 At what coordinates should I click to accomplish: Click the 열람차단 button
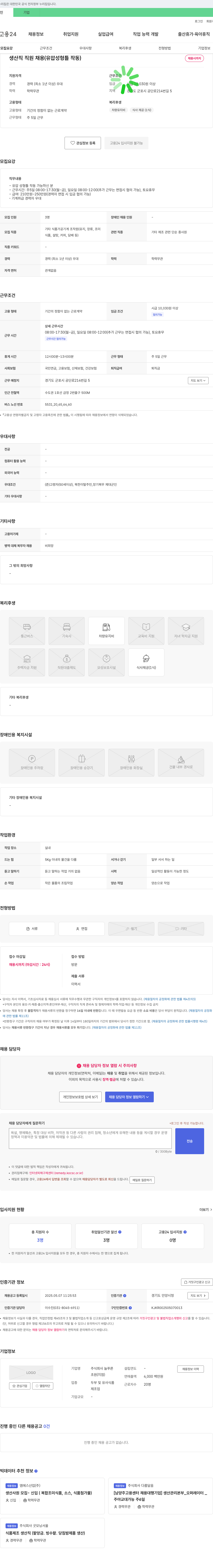point(43,1386)
